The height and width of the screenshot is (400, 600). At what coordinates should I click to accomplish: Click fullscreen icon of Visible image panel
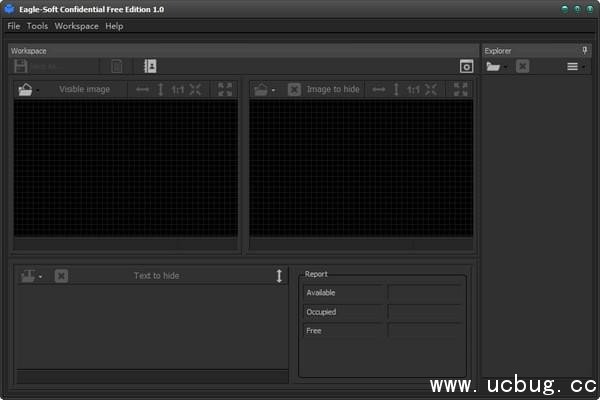[x=225, y=90]
